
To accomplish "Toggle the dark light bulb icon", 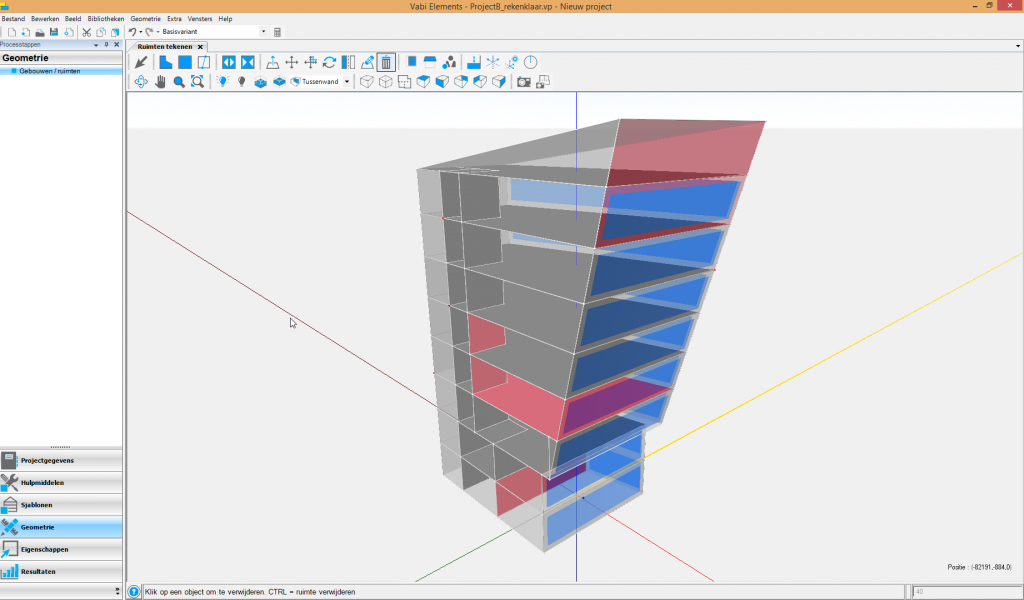I will coord(241,81).
